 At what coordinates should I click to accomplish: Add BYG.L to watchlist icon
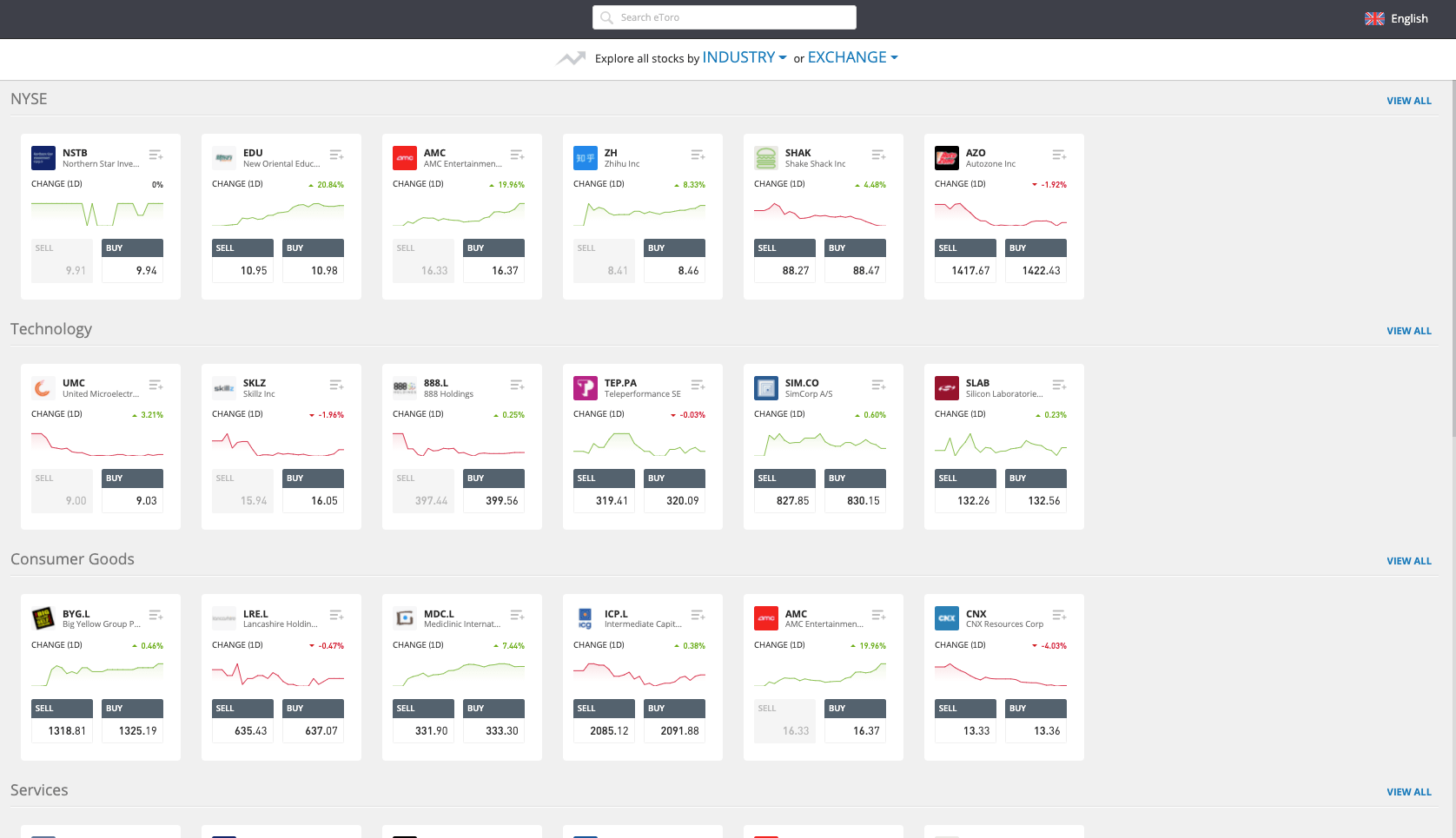(156, 615)
